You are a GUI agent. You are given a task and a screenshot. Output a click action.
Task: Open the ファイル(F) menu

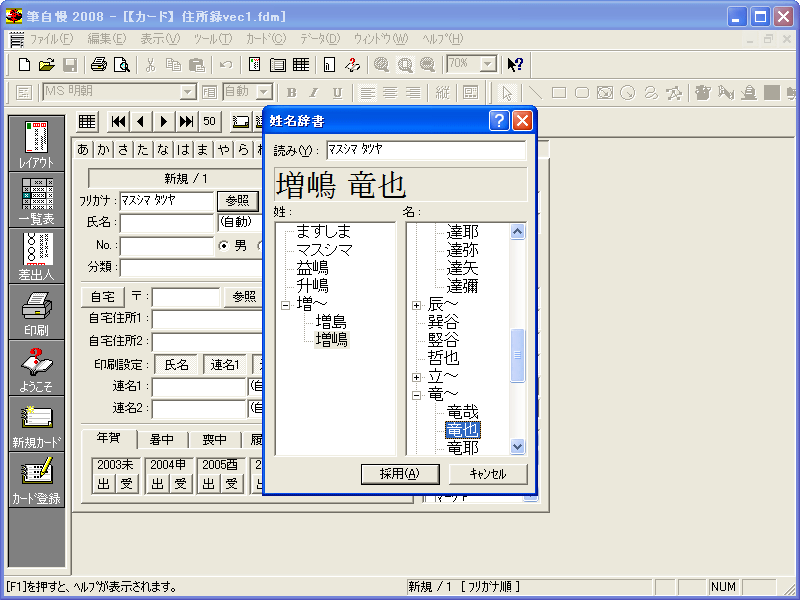coord(51,39)
